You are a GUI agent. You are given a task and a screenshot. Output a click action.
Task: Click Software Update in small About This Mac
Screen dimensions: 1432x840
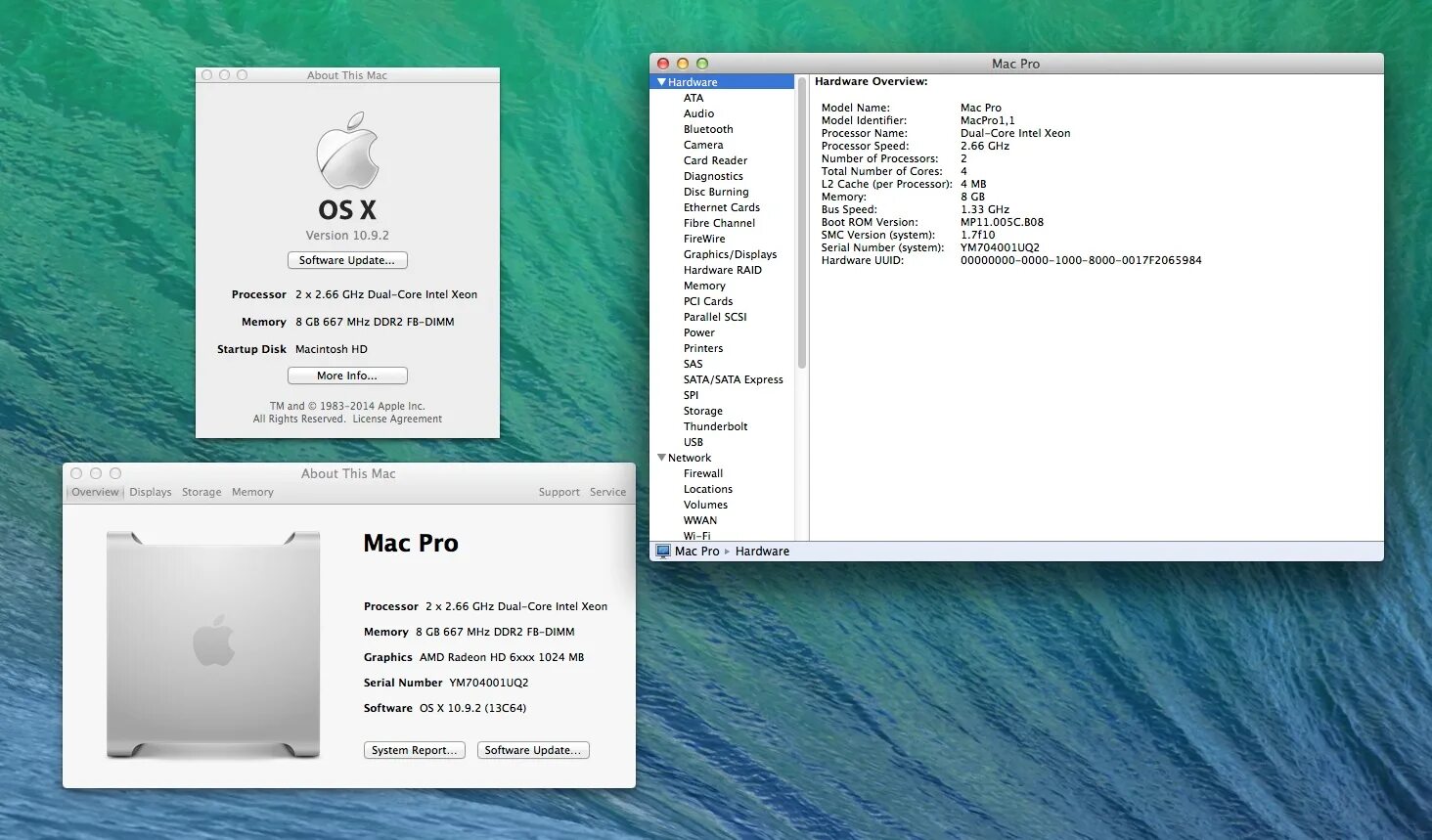point(347,260)
